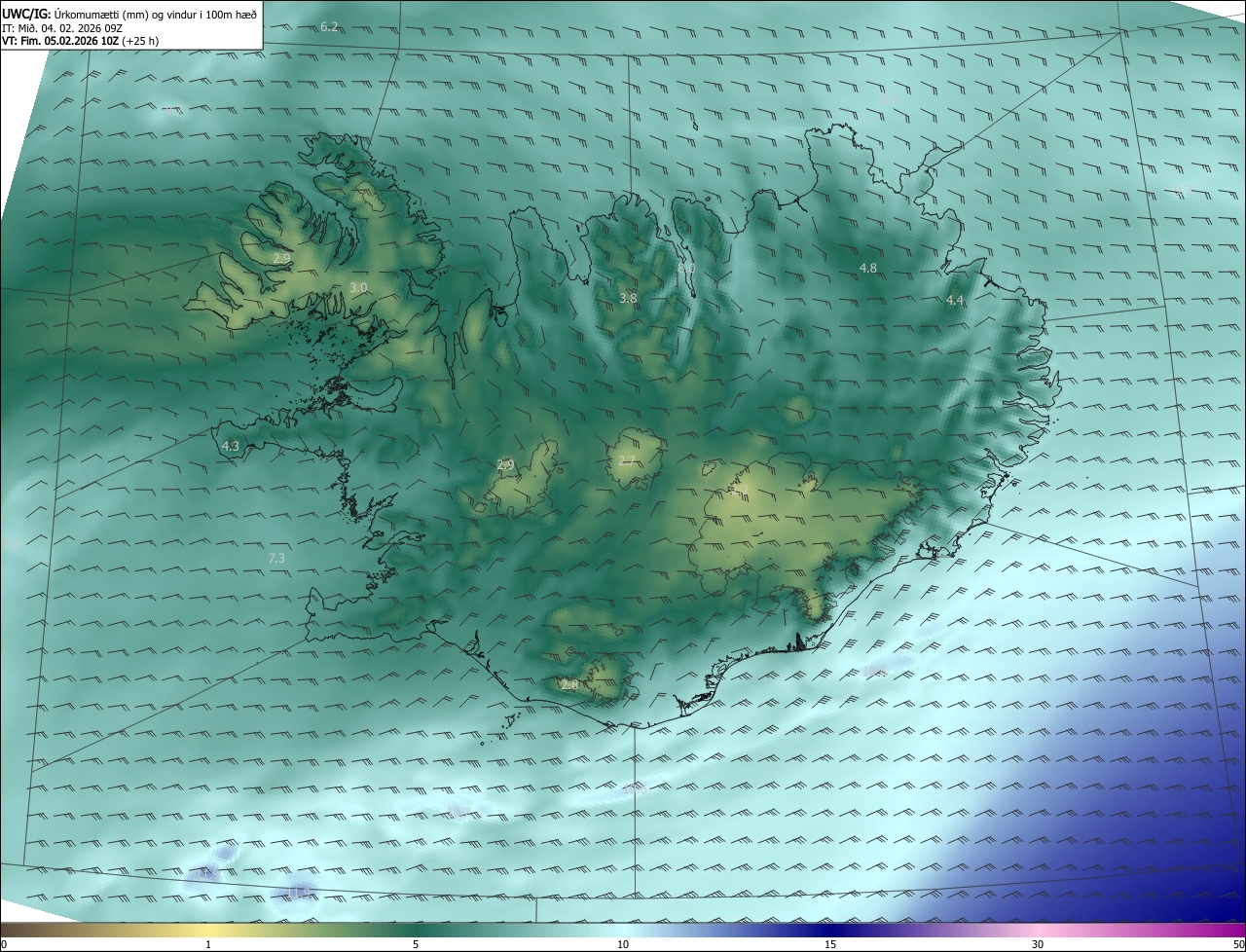Click the 4.4 value in east Iceland
The image size is (1246, 952).
pyautogui.click(x=955, y=301)
